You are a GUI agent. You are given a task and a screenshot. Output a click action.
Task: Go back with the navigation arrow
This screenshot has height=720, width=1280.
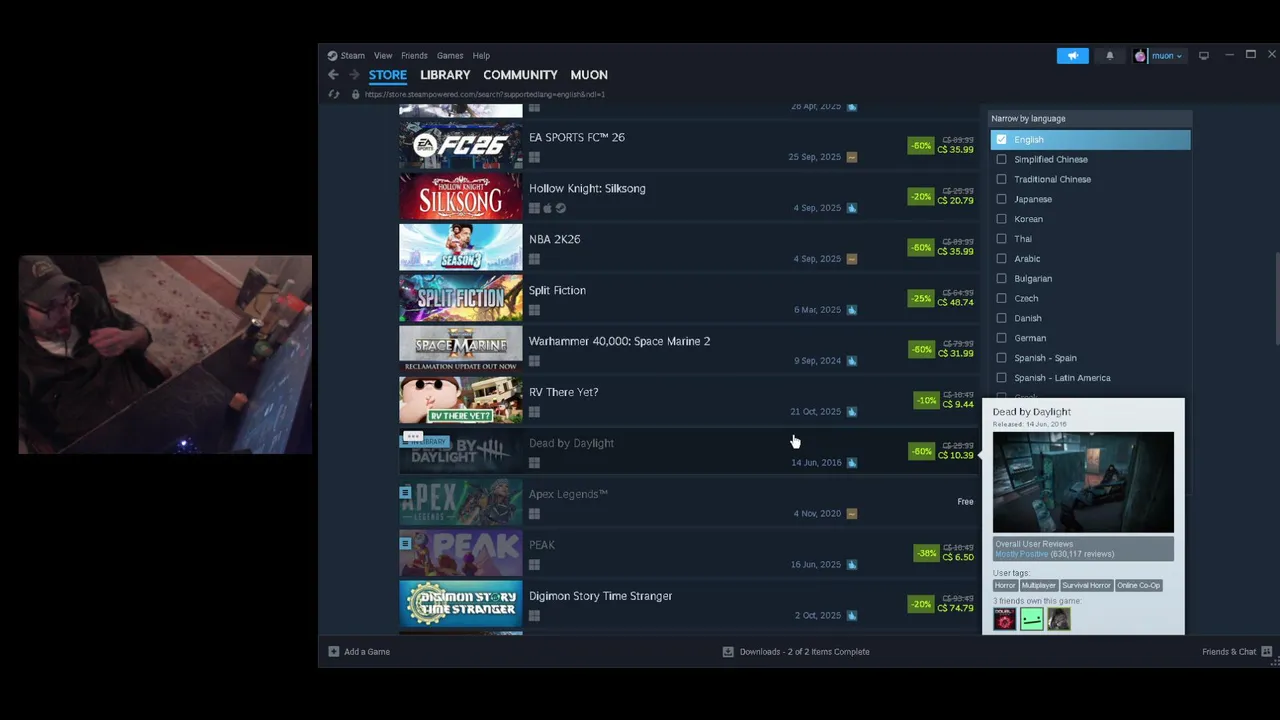click(333, 75)
